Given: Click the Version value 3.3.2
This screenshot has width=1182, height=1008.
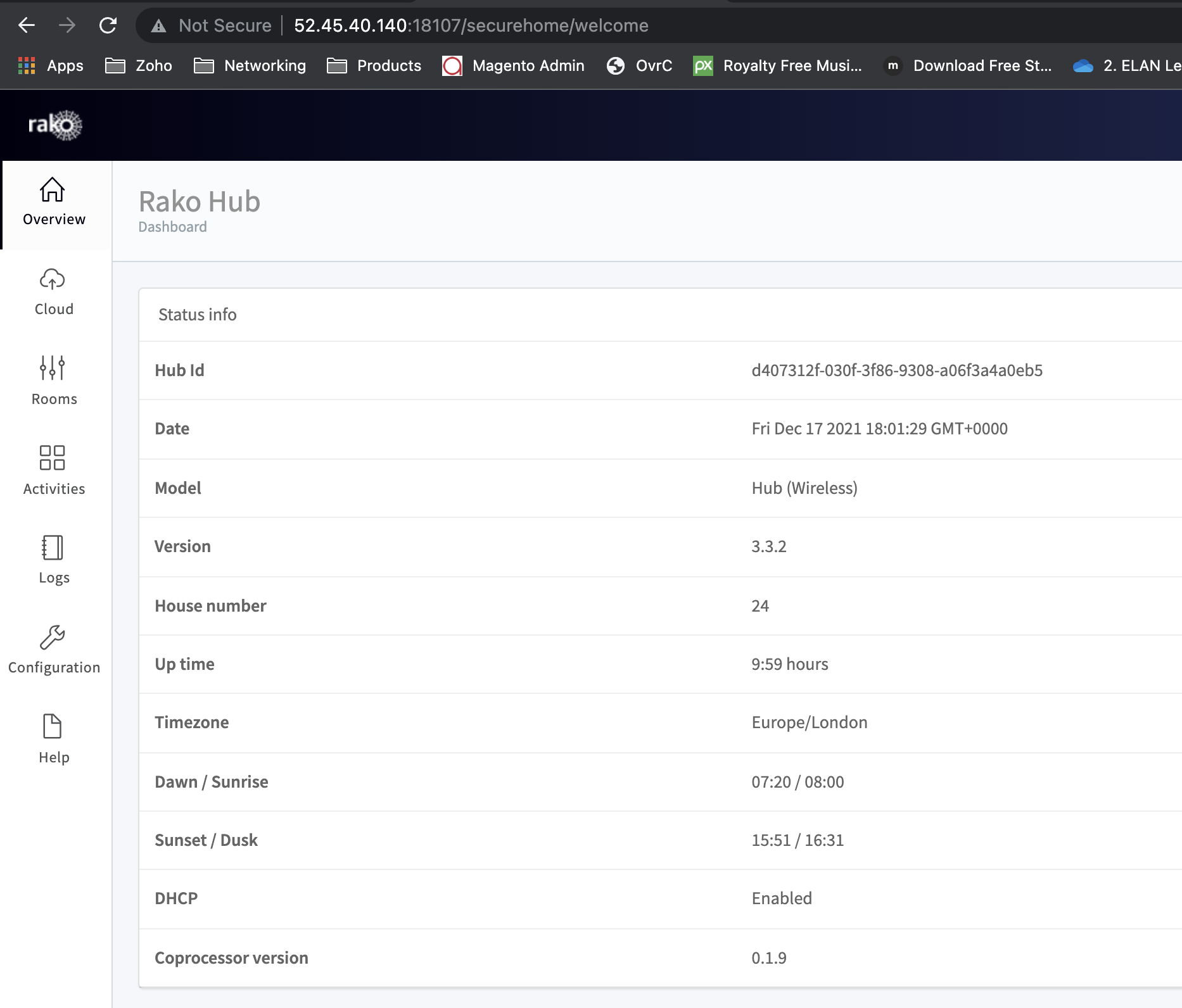Looking at the screenshot, I should coord(769,546).
